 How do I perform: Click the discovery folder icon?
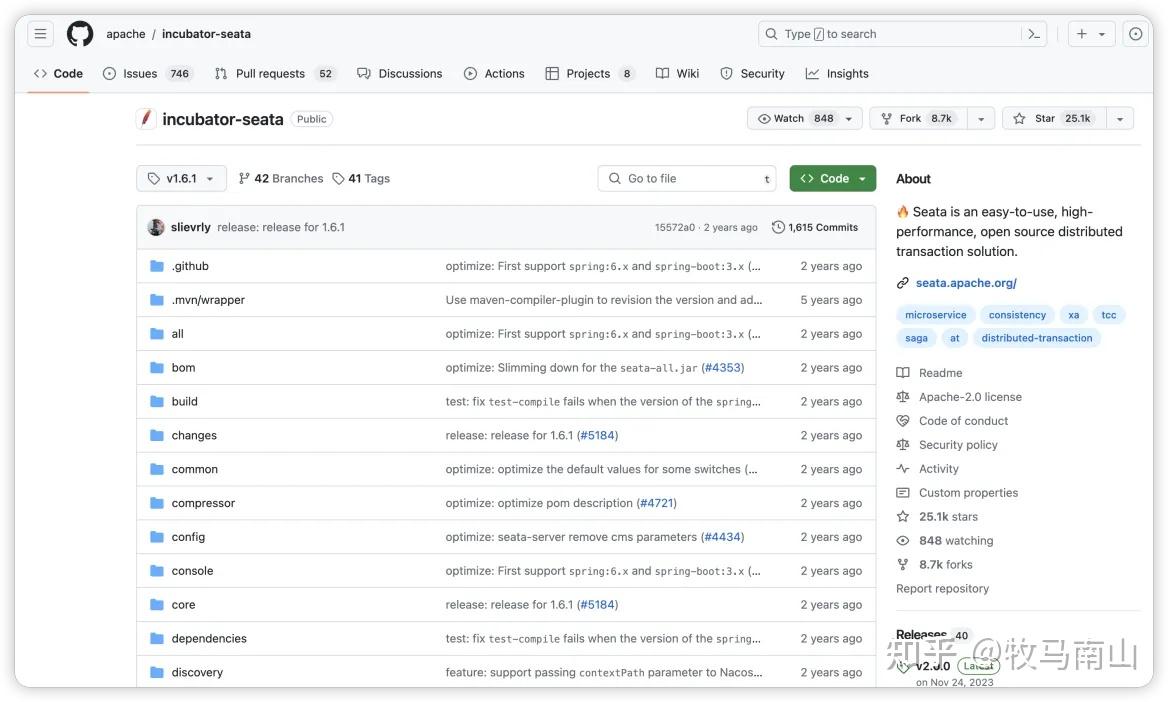tap(156, 672)
